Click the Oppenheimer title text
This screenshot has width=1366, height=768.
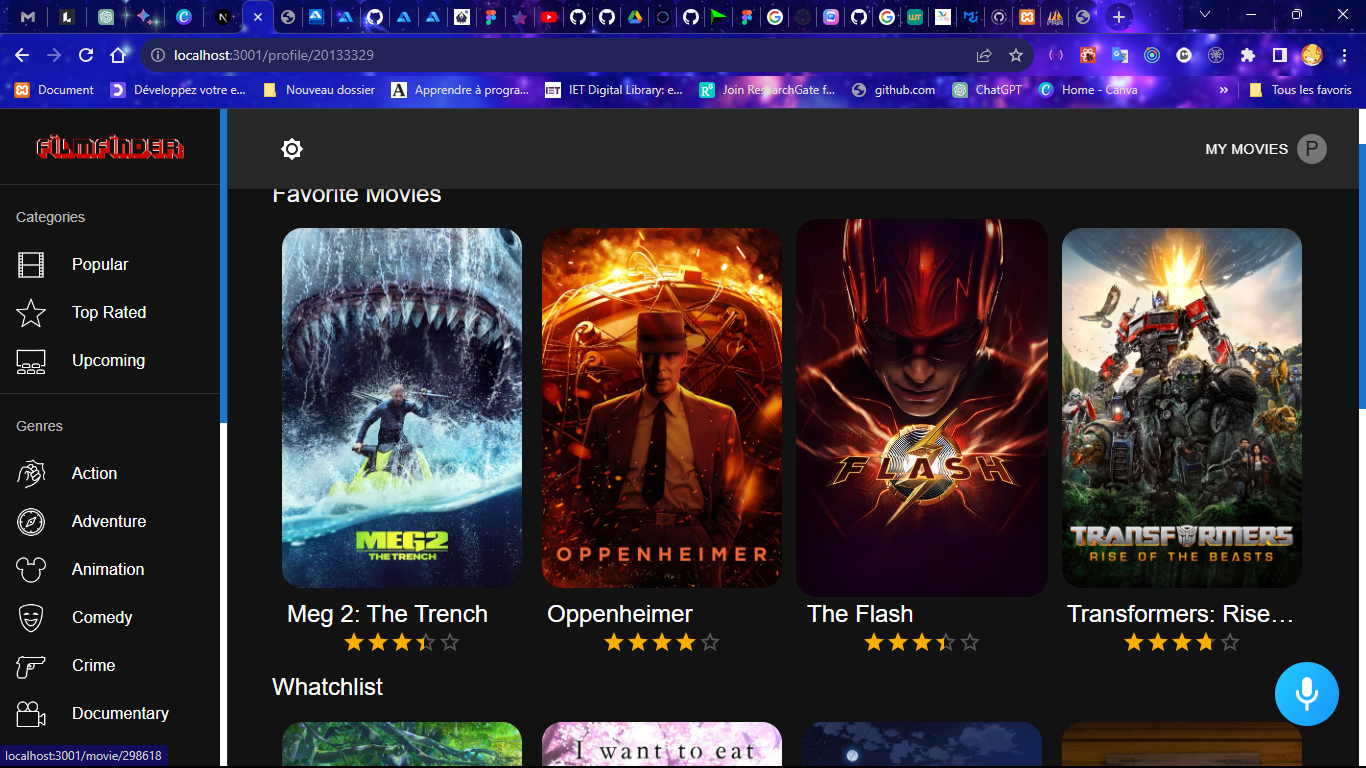pos(620,614)
